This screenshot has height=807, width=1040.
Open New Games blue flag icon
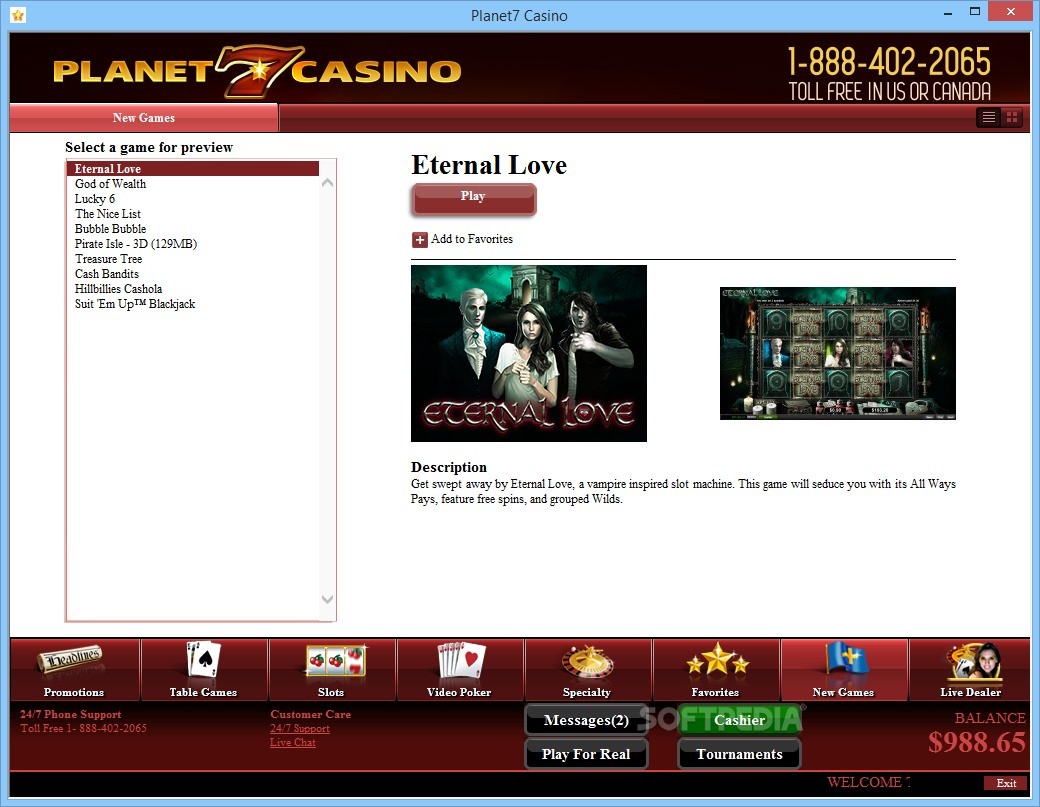click(846, 660)
